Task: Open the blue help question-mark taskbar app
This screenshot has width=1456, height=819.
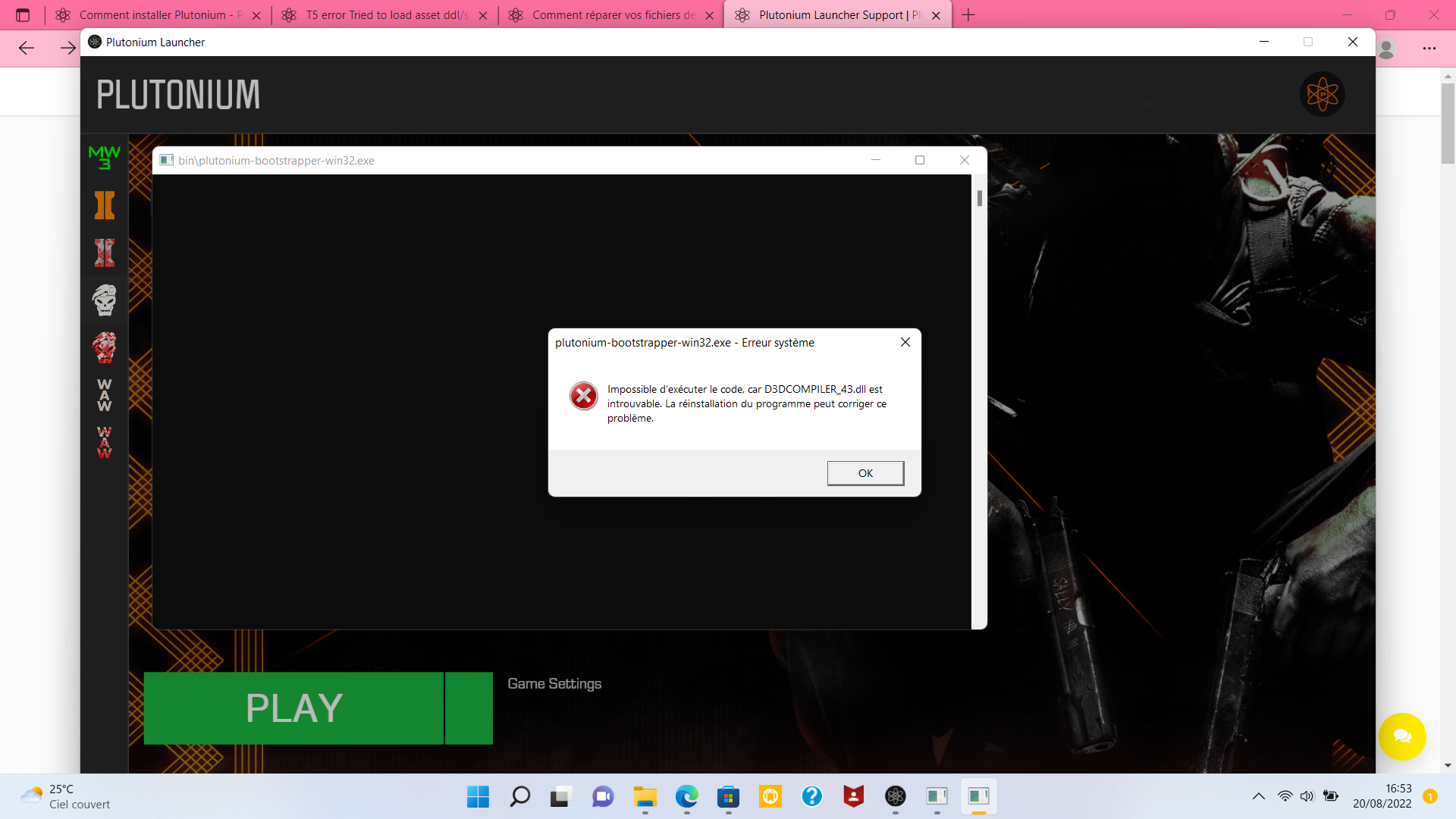Action: pos(812,796)
